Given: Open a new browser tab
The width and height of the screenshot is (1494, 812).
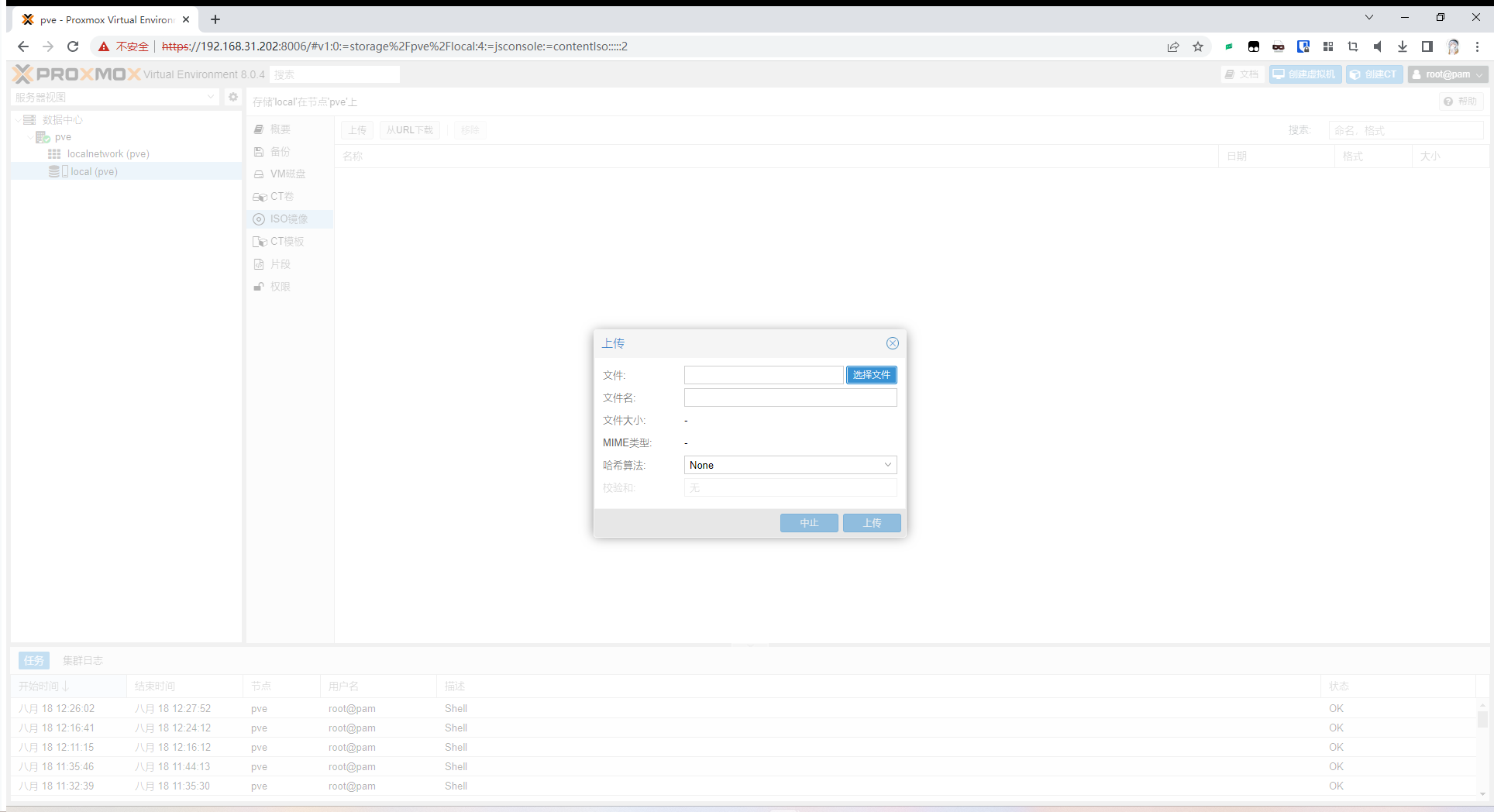Looking at the screenshot, I should (x=215, y=19).
